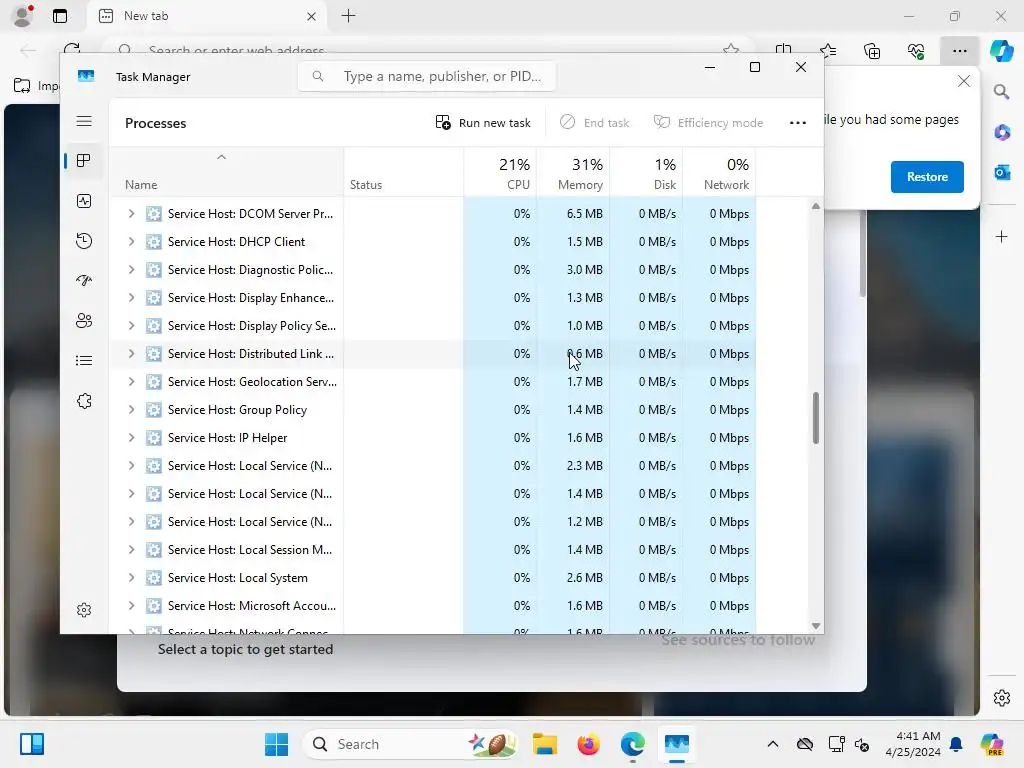1024x768 pixels.
Task: Dismiss the Edge restore pages popup
Action: 963,81
